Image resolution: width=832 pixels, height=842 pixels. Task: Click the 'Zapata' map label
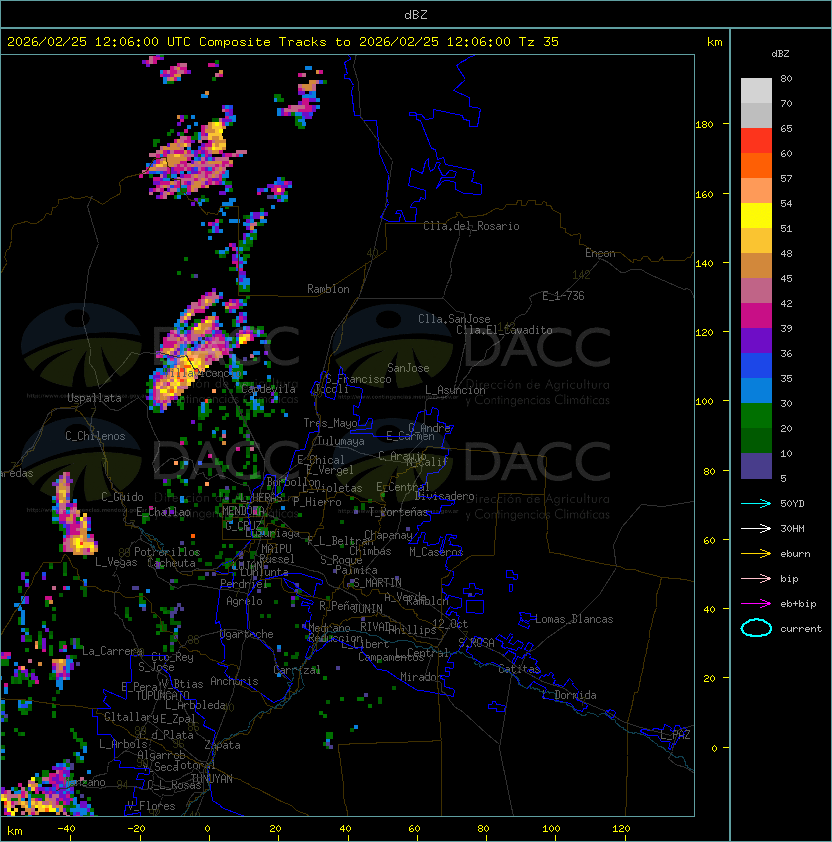coord(222,745)
